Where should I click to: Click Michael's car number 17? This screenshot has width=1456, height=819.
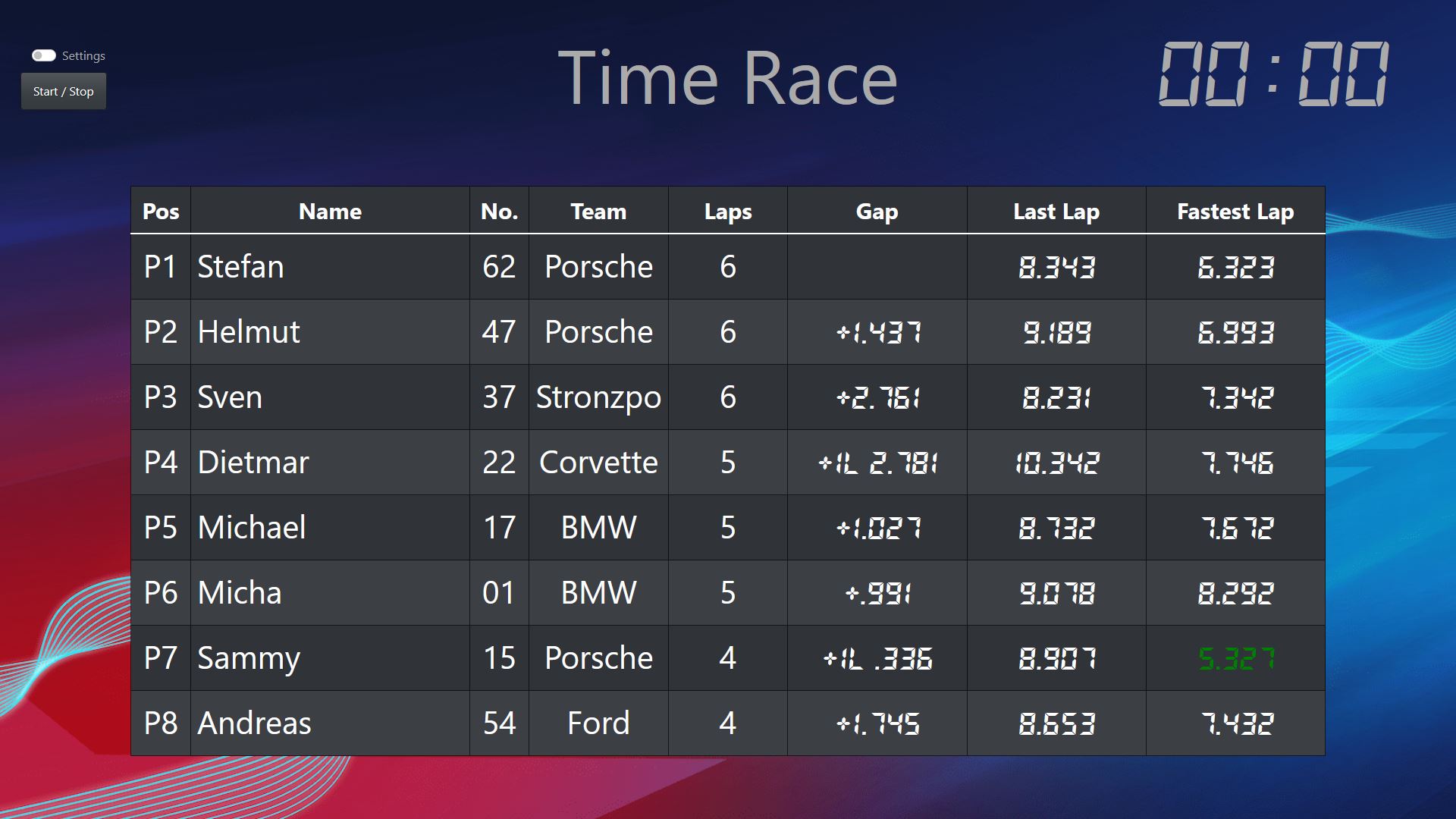499,528
